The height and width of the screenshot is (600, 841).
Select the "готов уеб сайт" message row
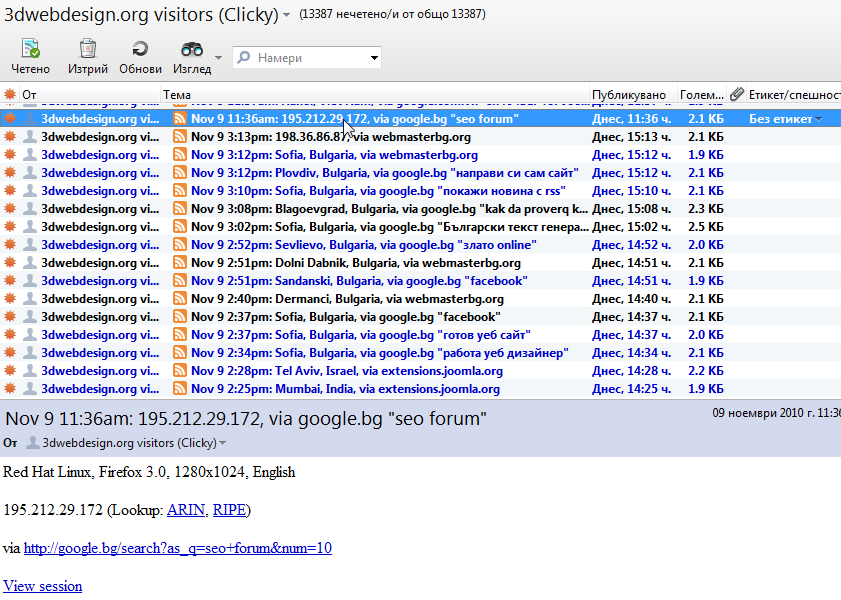coord(420,335)
